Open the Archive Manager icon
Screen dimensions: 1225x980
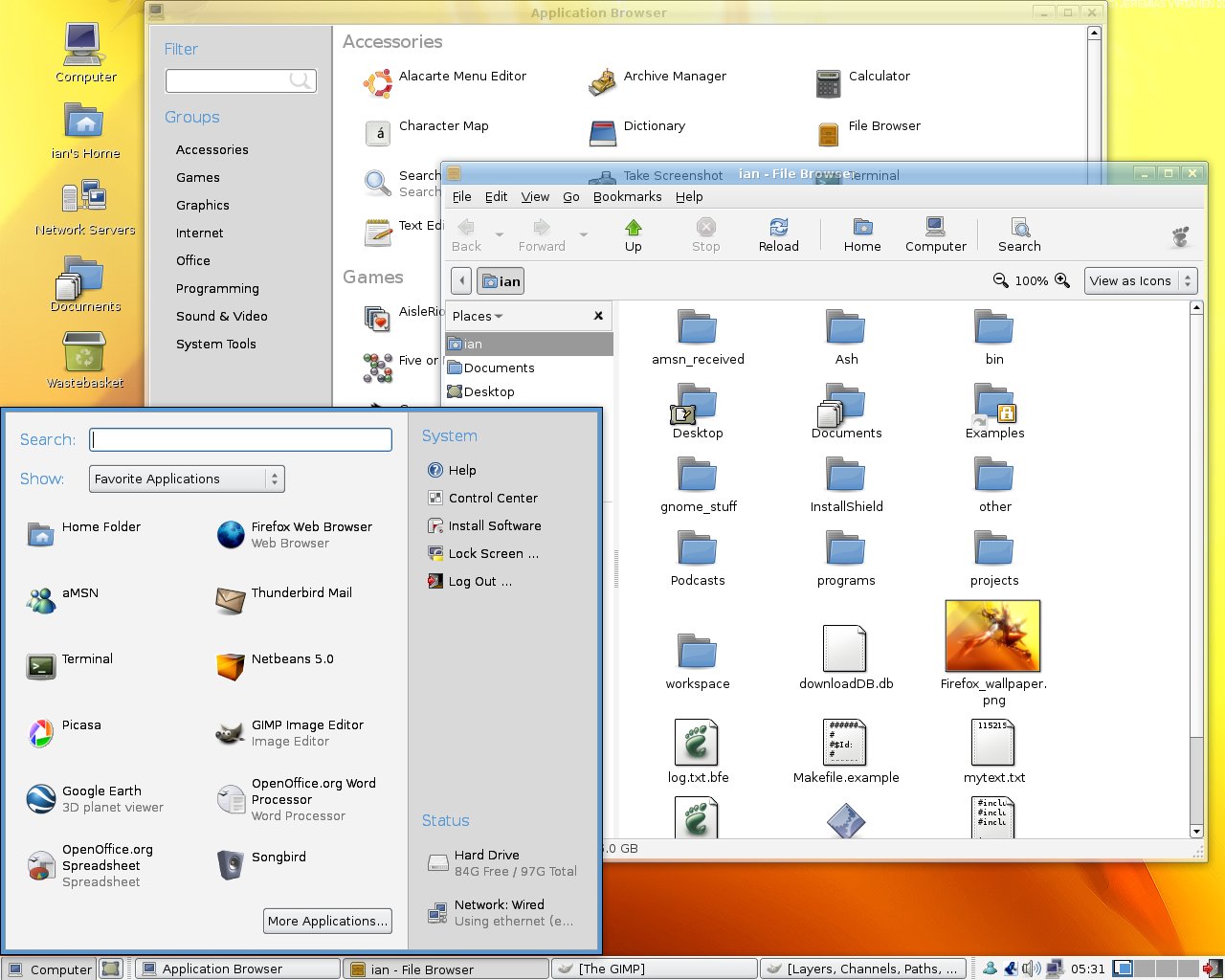[x=603, y=83]
